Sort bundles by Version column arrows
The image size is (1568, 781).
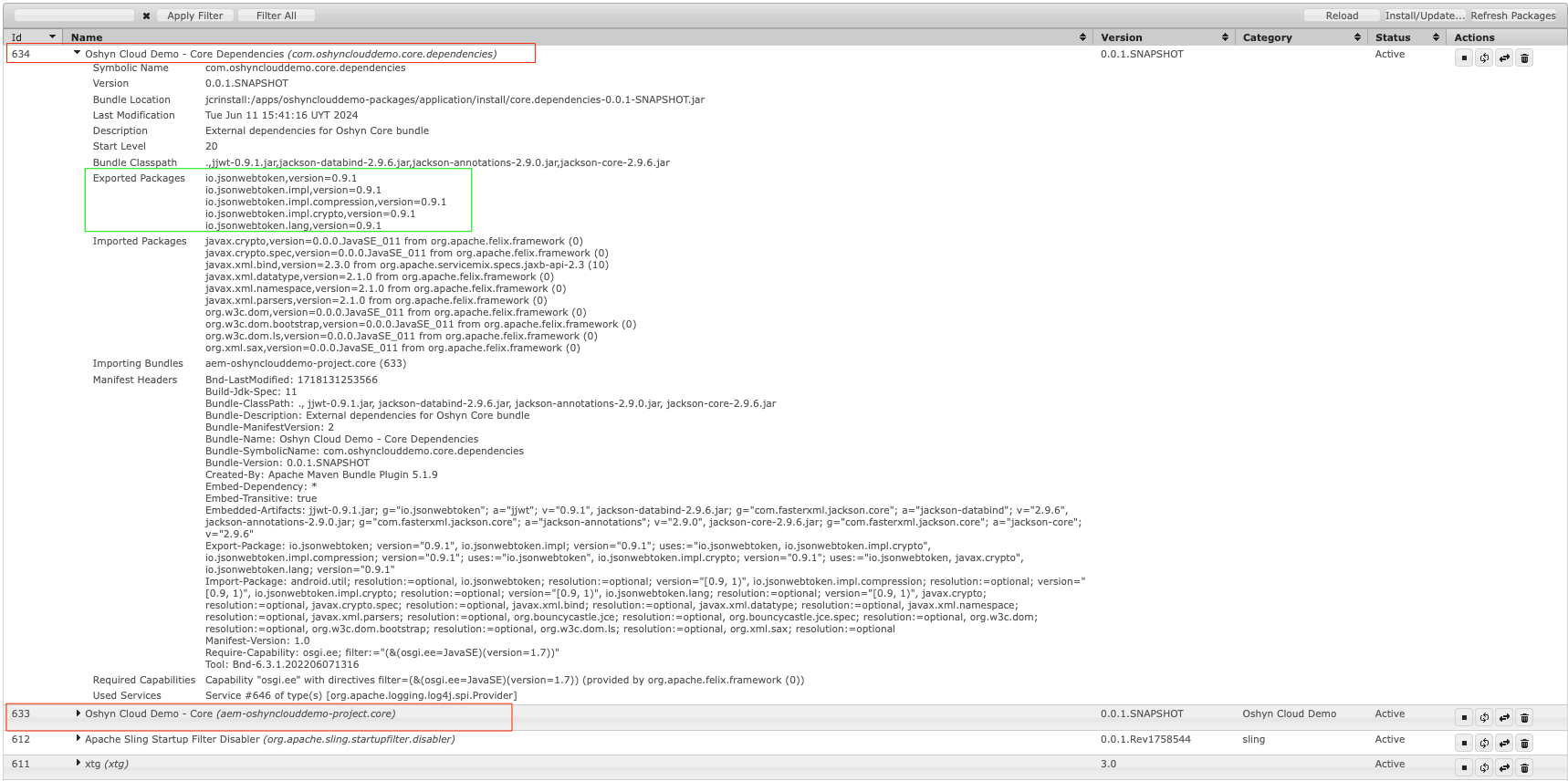point(1225,37)
